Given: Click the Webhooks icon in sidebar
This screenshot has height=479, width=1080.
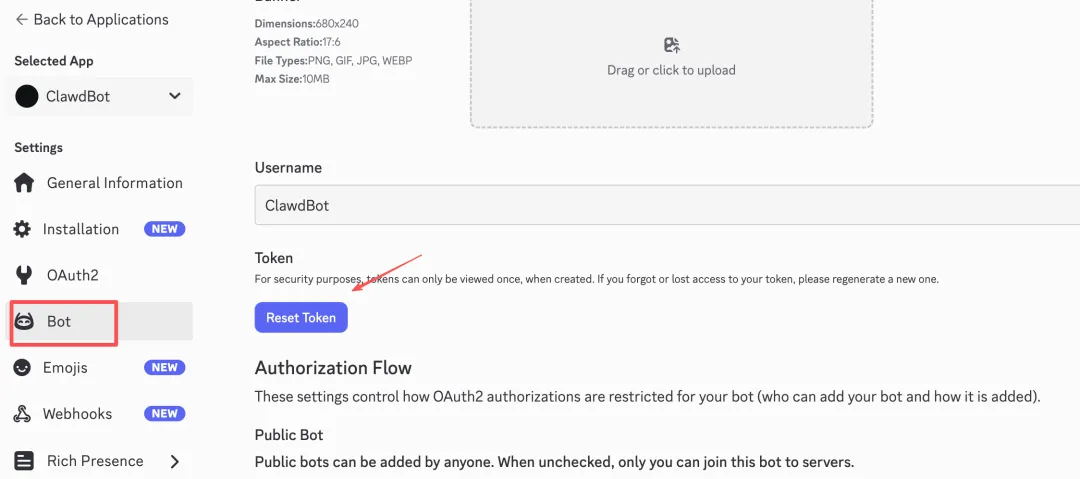Looking at the screenshot, I should click(22, 414).
